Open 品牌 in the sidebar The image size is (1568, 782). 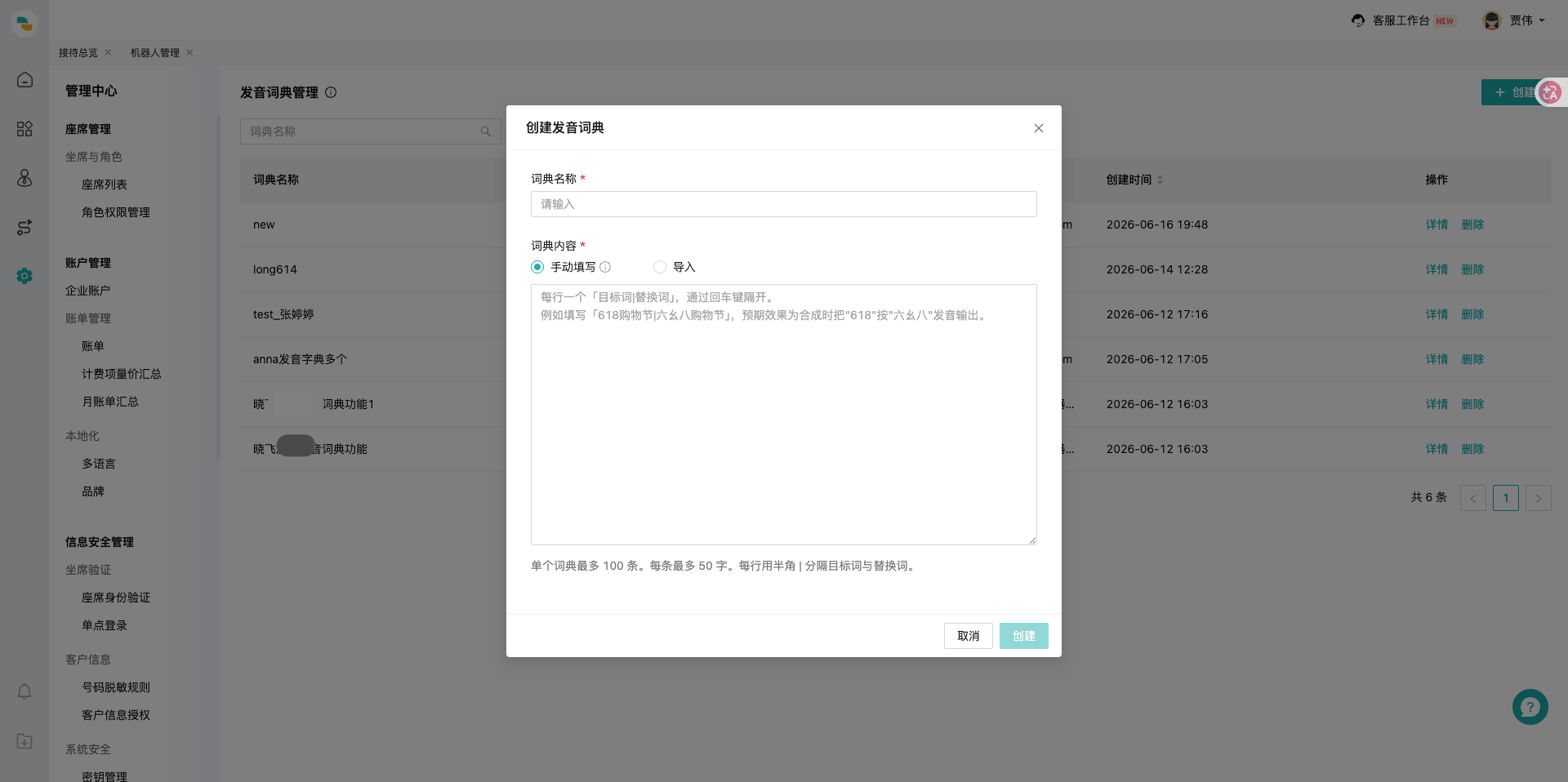coord(93,491)
